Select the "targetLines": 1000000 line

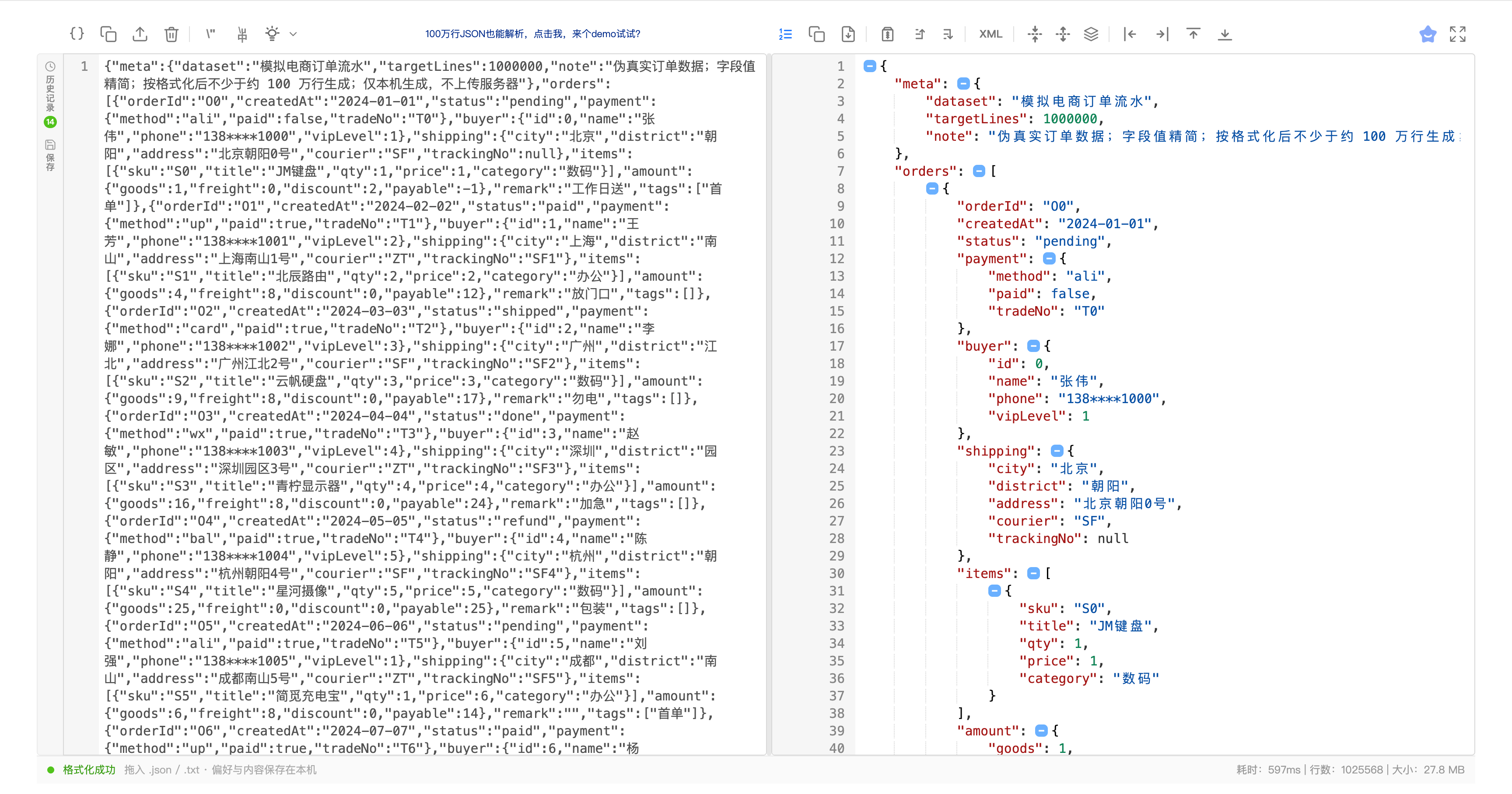pyautogui.click(x=1015, y=118)
